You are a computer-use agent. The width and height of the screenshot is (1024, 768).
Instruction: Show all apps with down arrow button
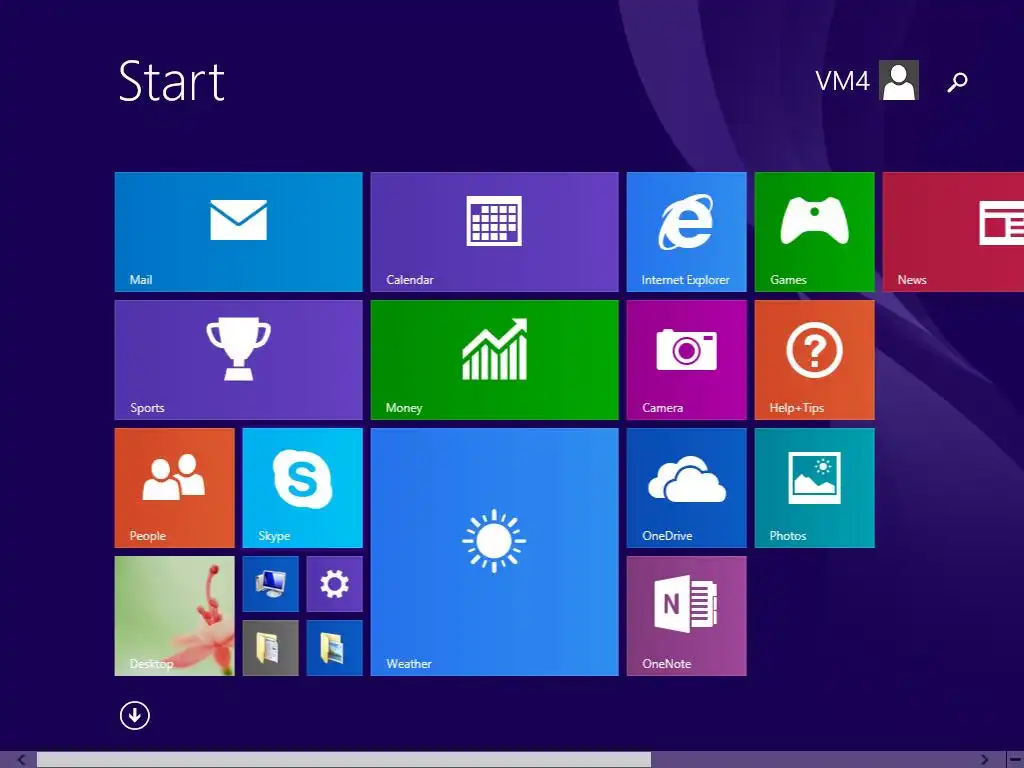point(135,716)
